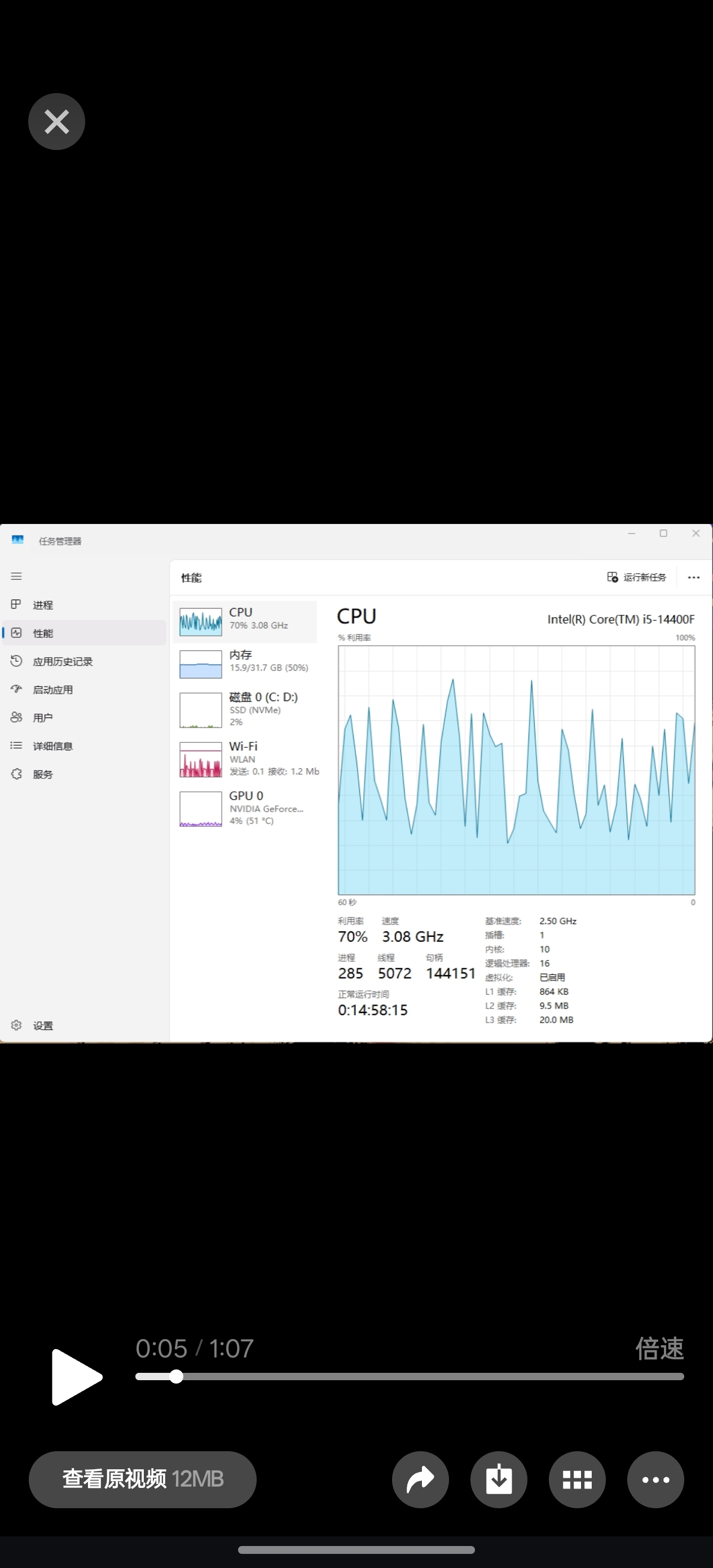The height and width of the screenshot is (1568, 713).
Task: Select 磁盘 0 (C: D:) resource entry
Action: (x=245, y=710)
